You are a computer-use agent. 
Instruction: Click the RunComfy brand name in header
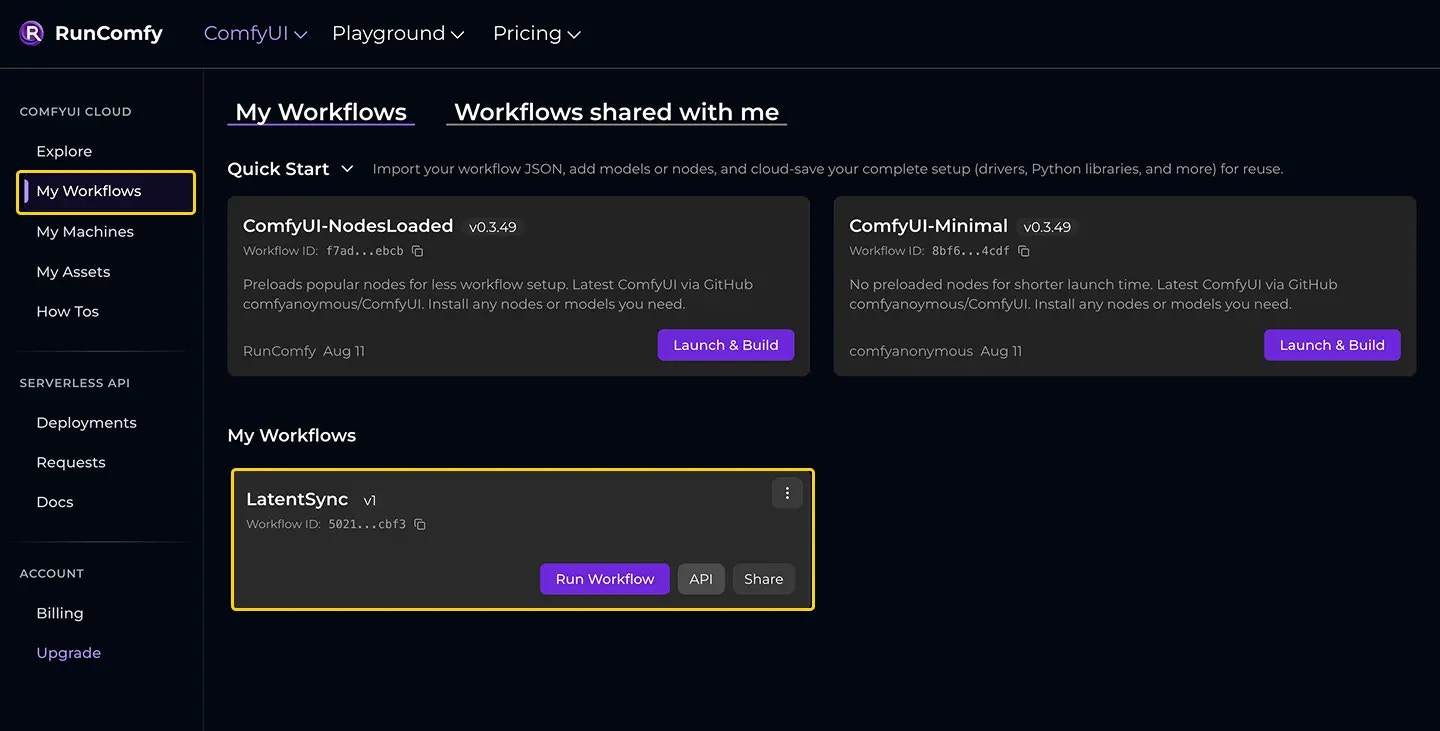pos(109,33)
